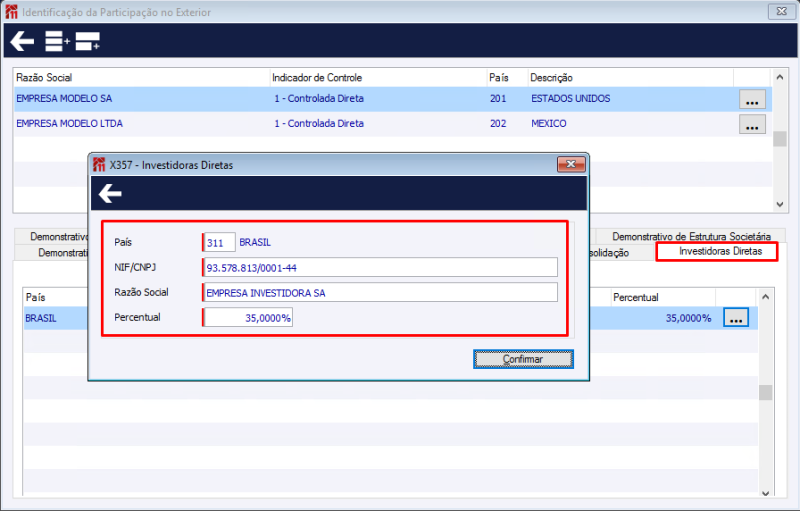Click lower grid scrollbar thumb
The width and height of the screenshot is (800, 511).
point(765,393)
